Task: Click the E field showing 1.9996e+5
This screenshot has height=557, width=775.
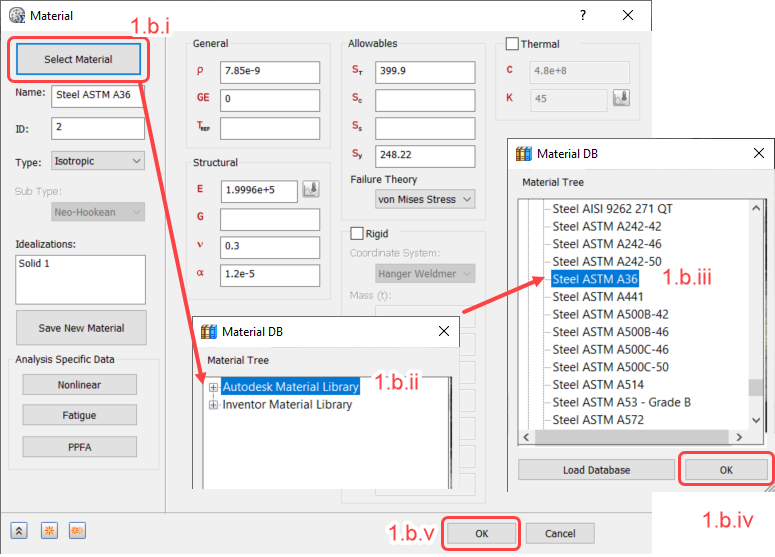Action: (x=259, y=191)
